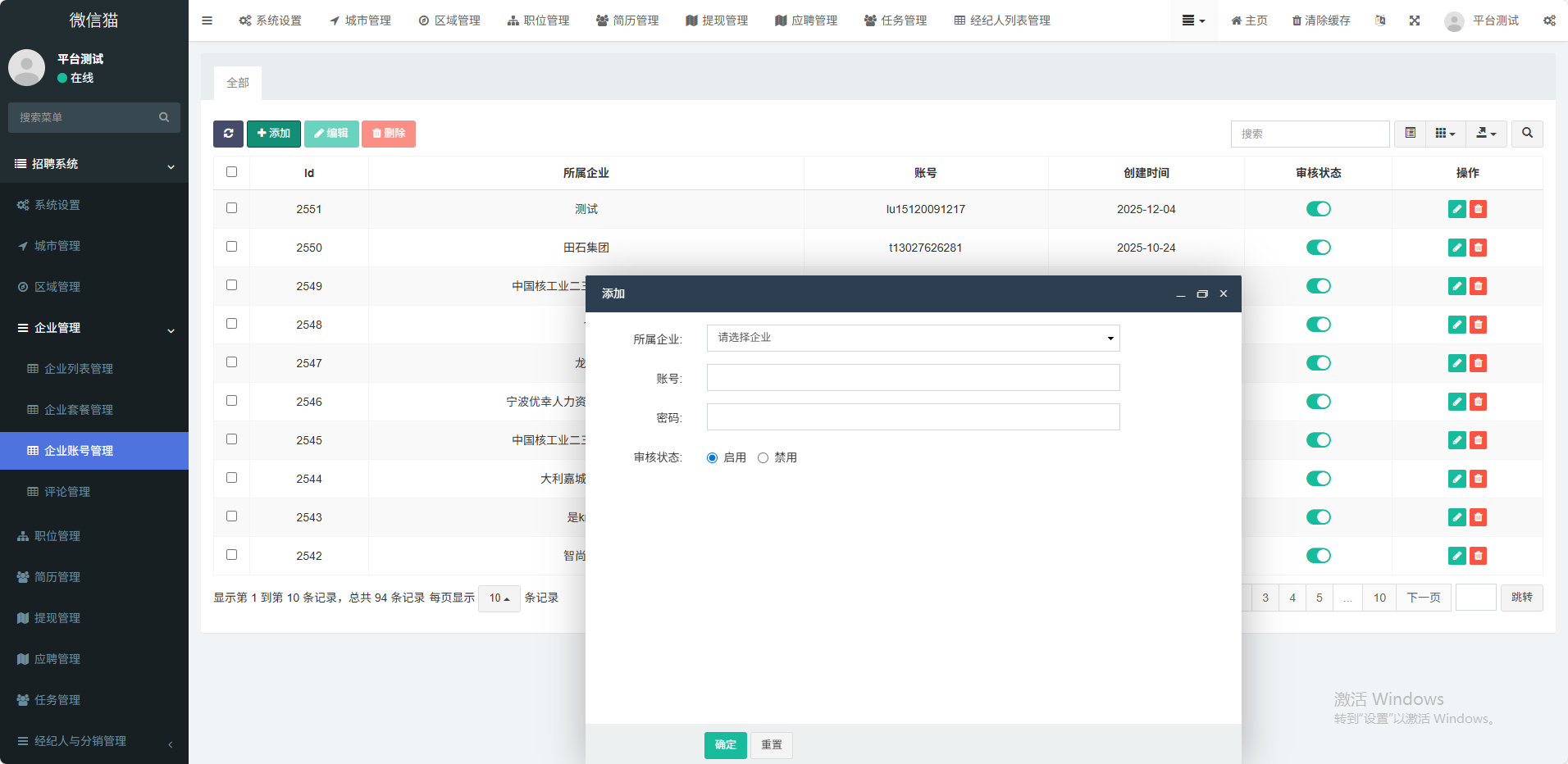Open 简历管理 in the top navigation

pos(627,20)
